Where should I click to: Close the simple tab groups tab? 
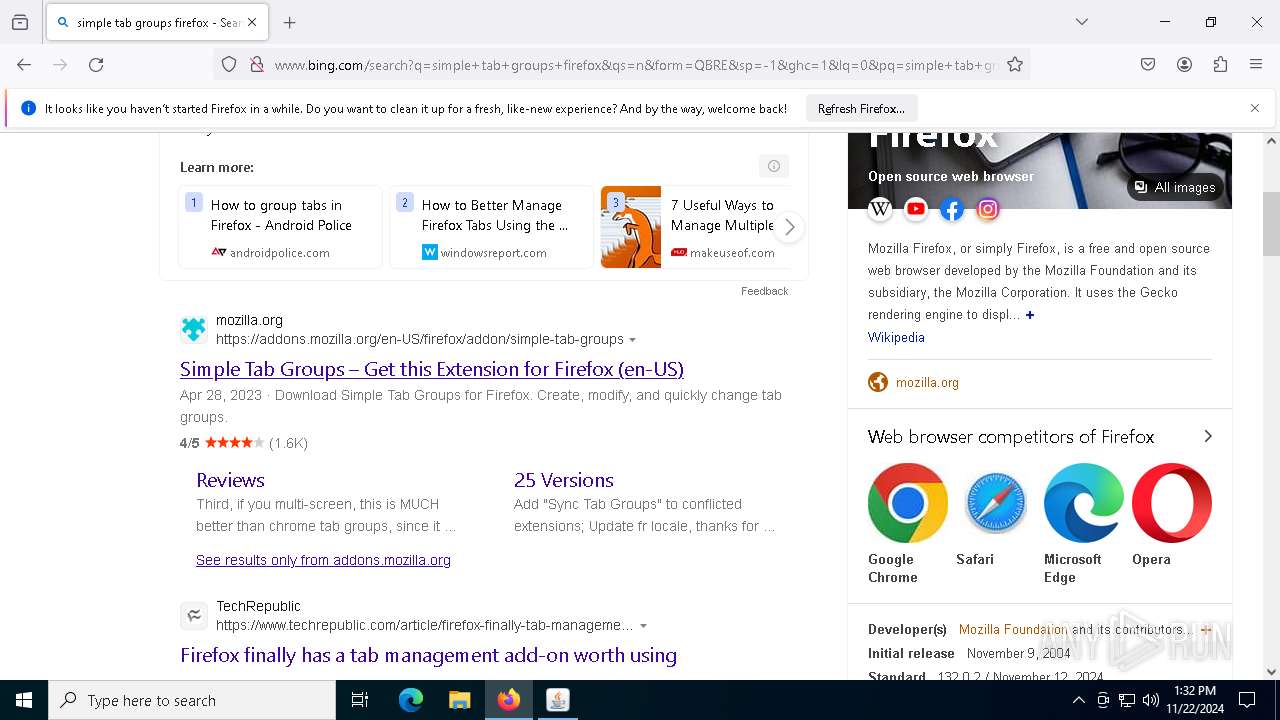(252, 22)
